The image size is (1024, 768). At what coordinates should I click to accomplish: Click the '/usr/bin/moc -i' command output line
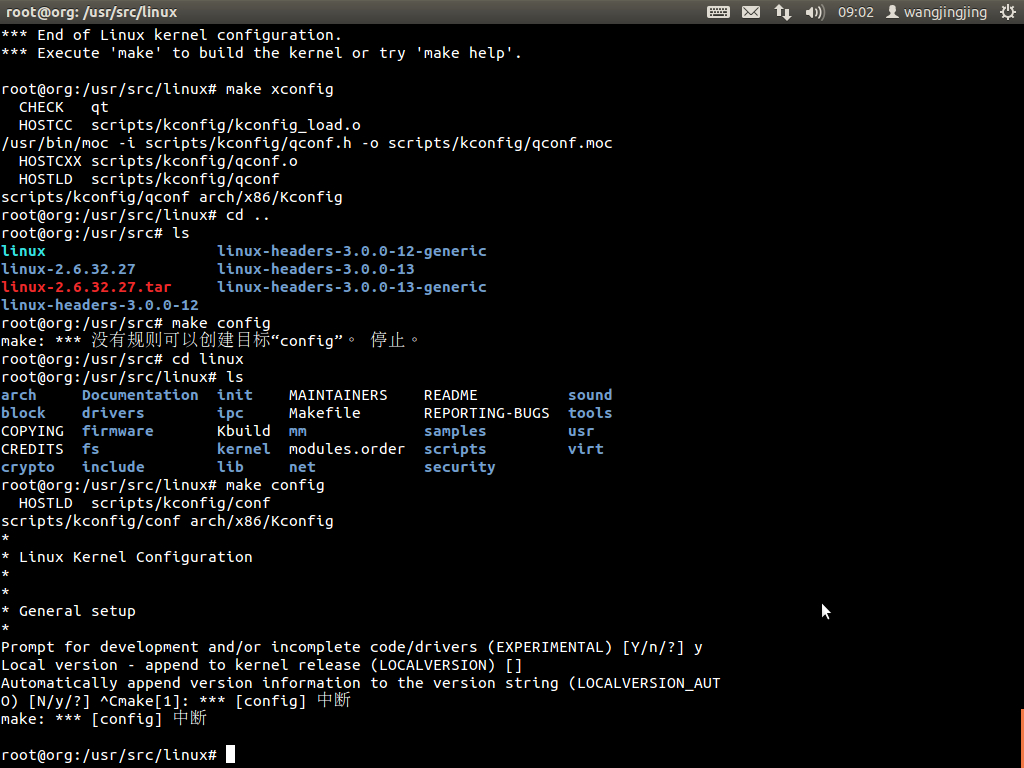tap(307, 143)
